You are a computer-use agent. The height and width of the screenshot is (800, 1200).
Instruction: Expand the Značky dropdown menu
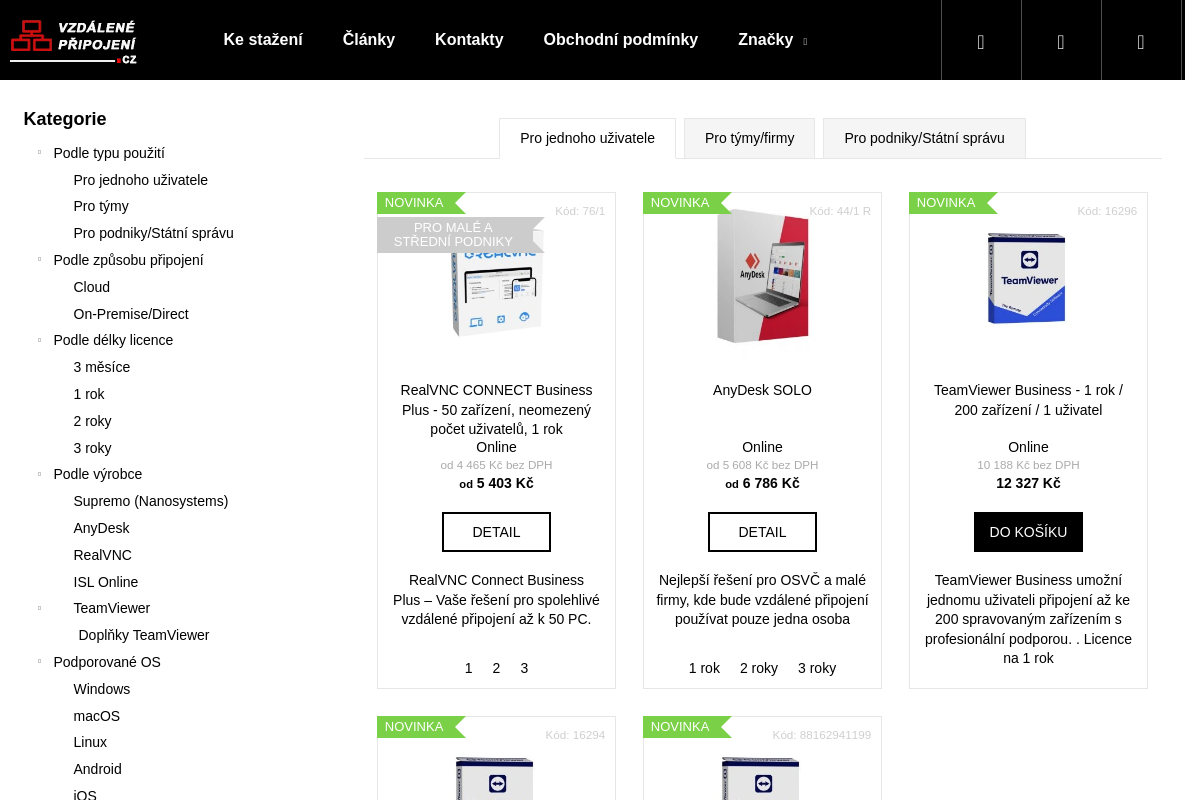(773, 40)
